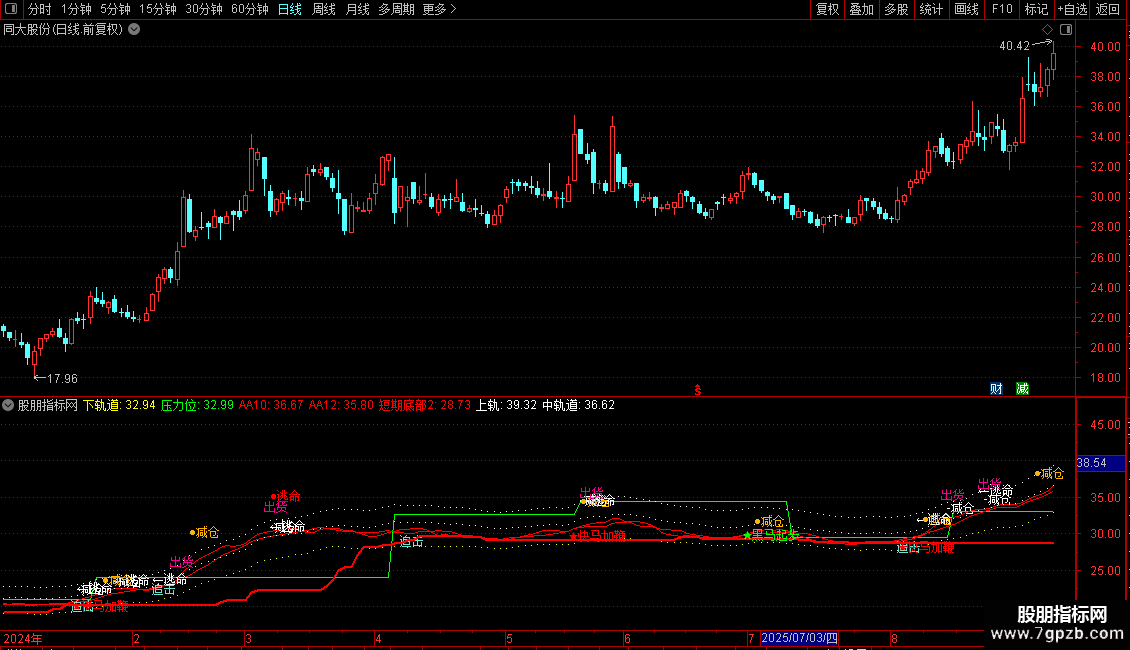1130x650 pixels.
Task: Select the 日线 daily period
Action: click(x=290, y=9)
